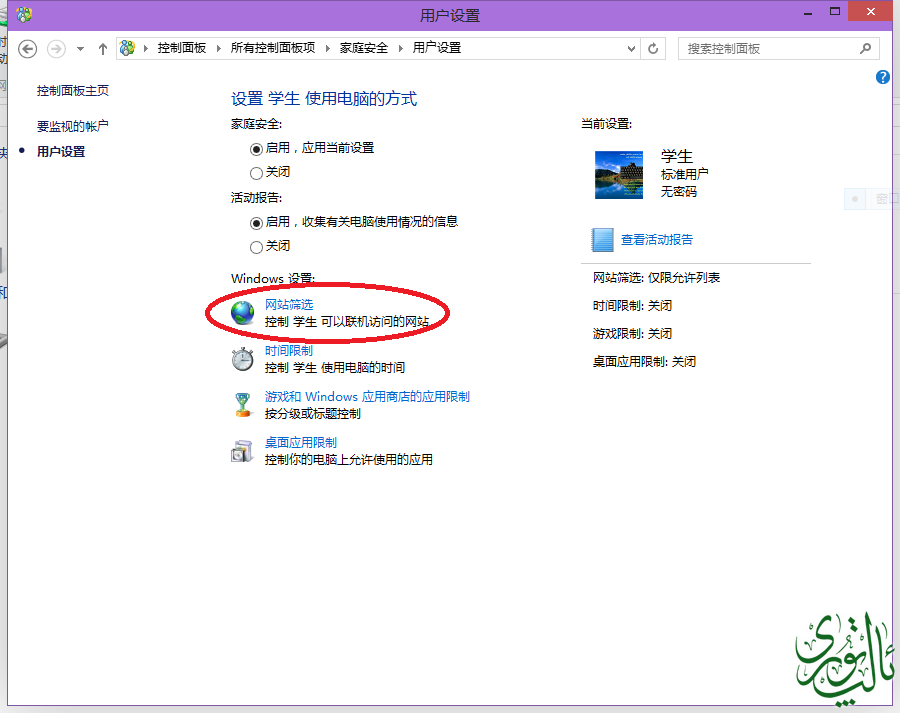Screen dimensions: 900x713
Task: Close the 用户设置 window
Action: (x=870, y=11)
